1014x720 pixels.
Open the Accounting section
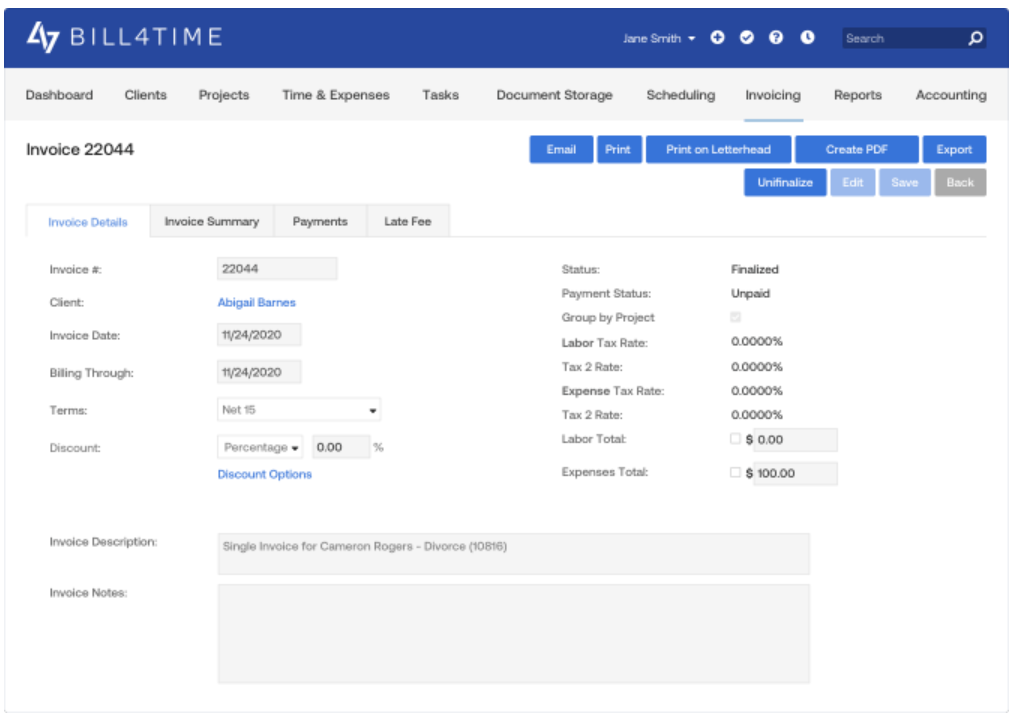coord(951,95)
